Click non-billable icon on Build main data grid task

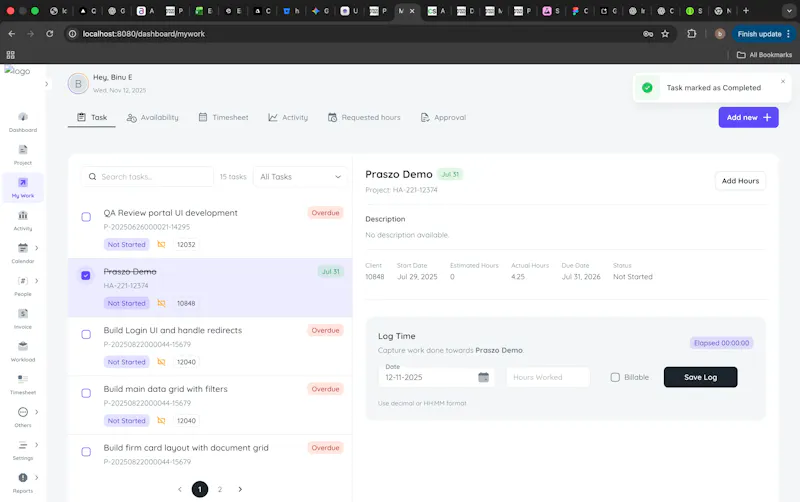(x=161, y=420)
